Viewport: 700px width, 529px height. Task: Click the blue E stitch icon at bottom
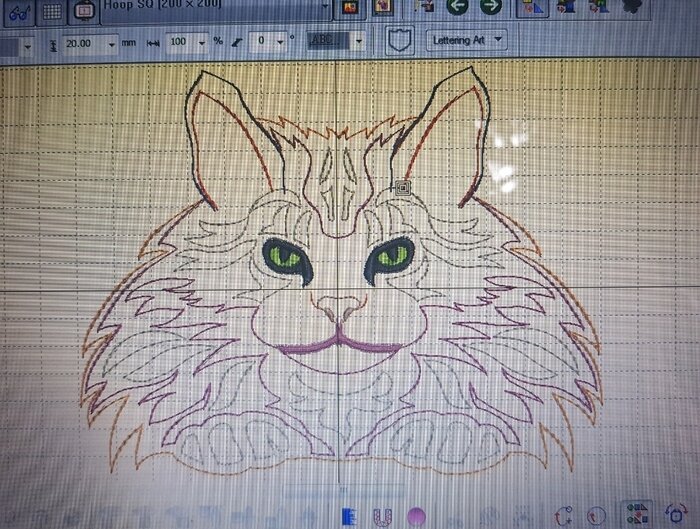click(350, 517)
